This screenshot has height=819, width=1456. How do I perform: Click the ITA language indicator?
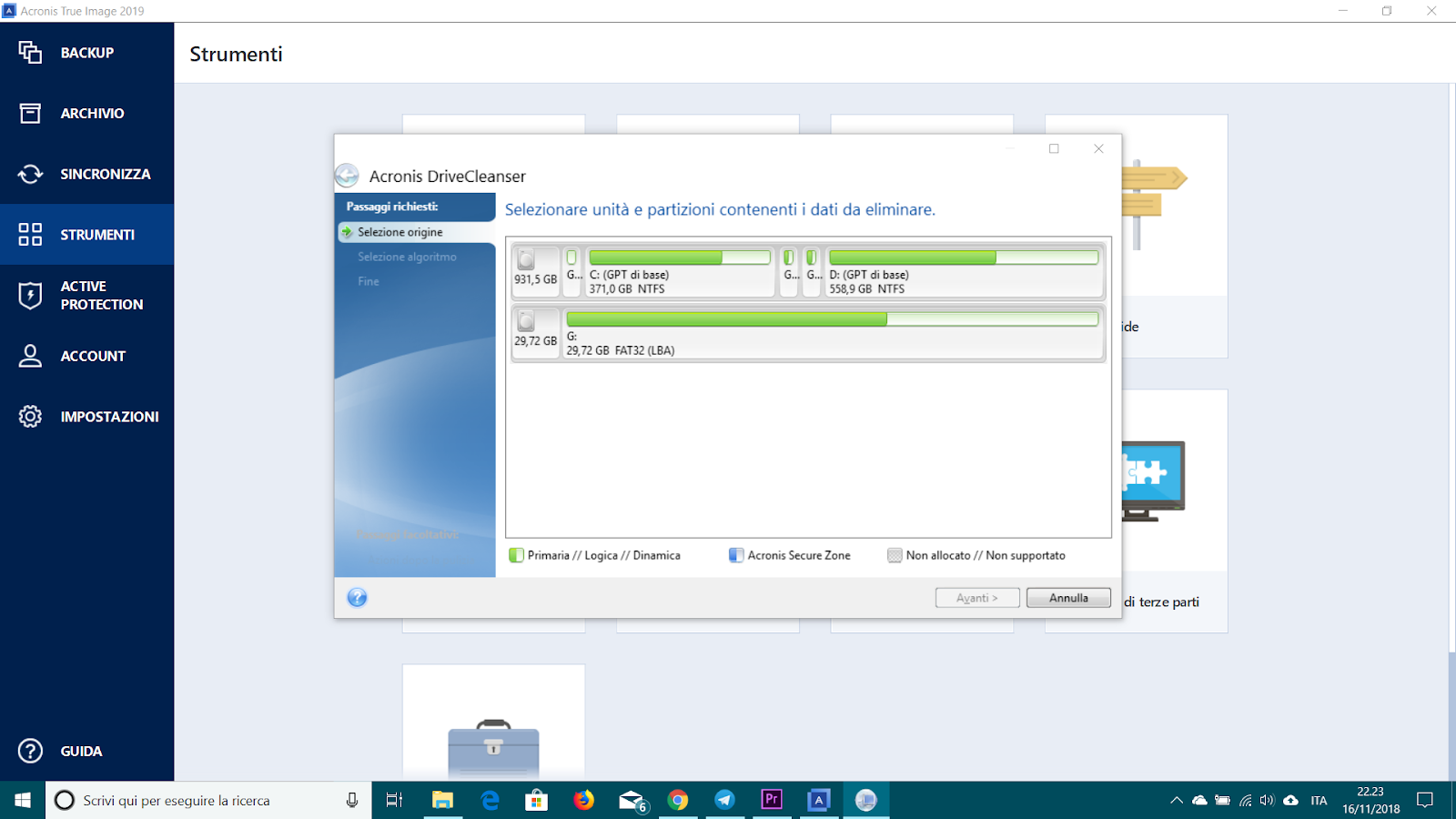pyautogui.click(x=1319, y=801)
